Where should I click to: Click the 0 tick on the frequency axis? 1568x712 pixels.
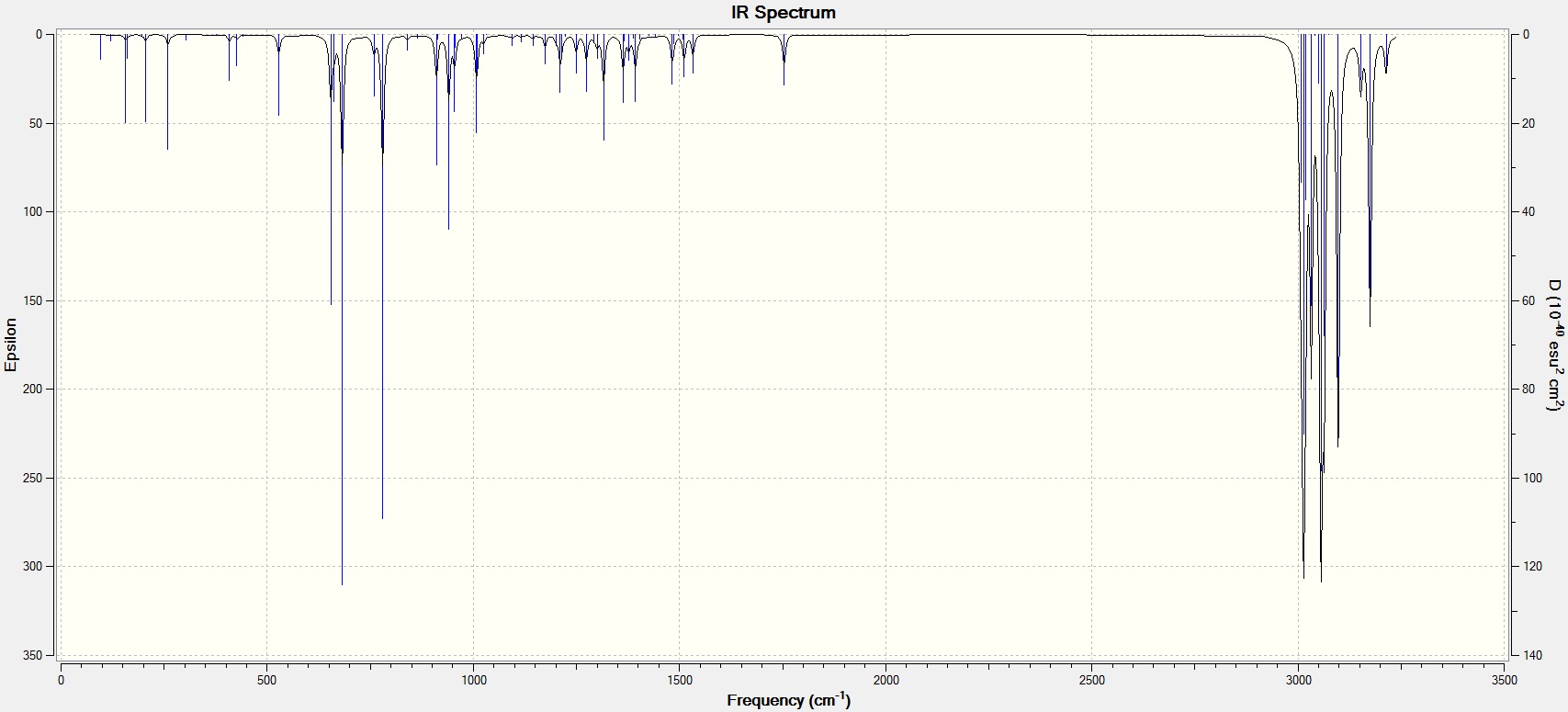[x=61, y=681]
